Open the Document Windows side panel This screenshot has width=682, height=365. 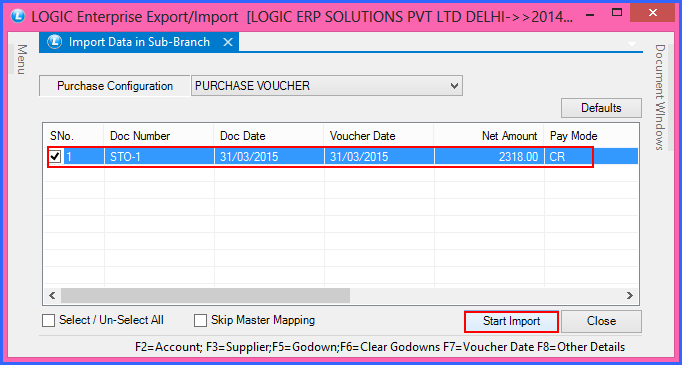pyautogui.click(x=660, y=97)
